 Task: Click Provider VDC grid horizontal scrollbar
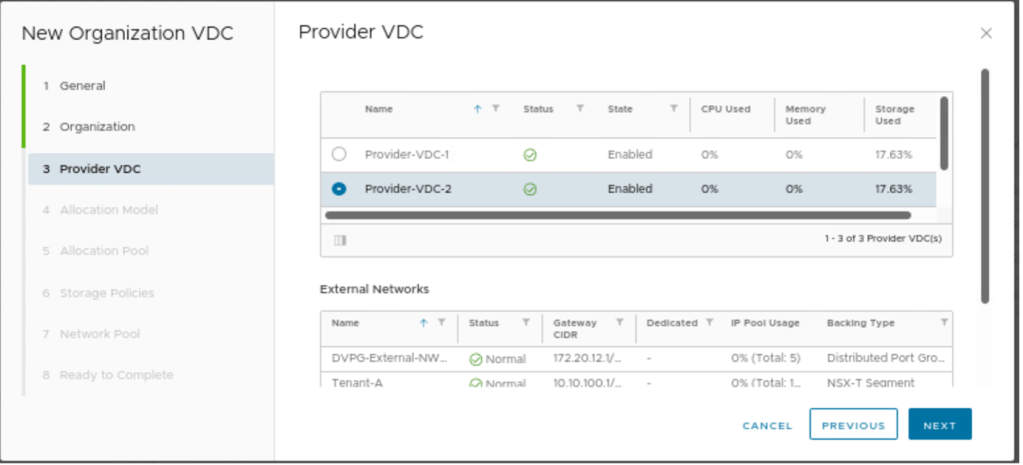point(617,215)
